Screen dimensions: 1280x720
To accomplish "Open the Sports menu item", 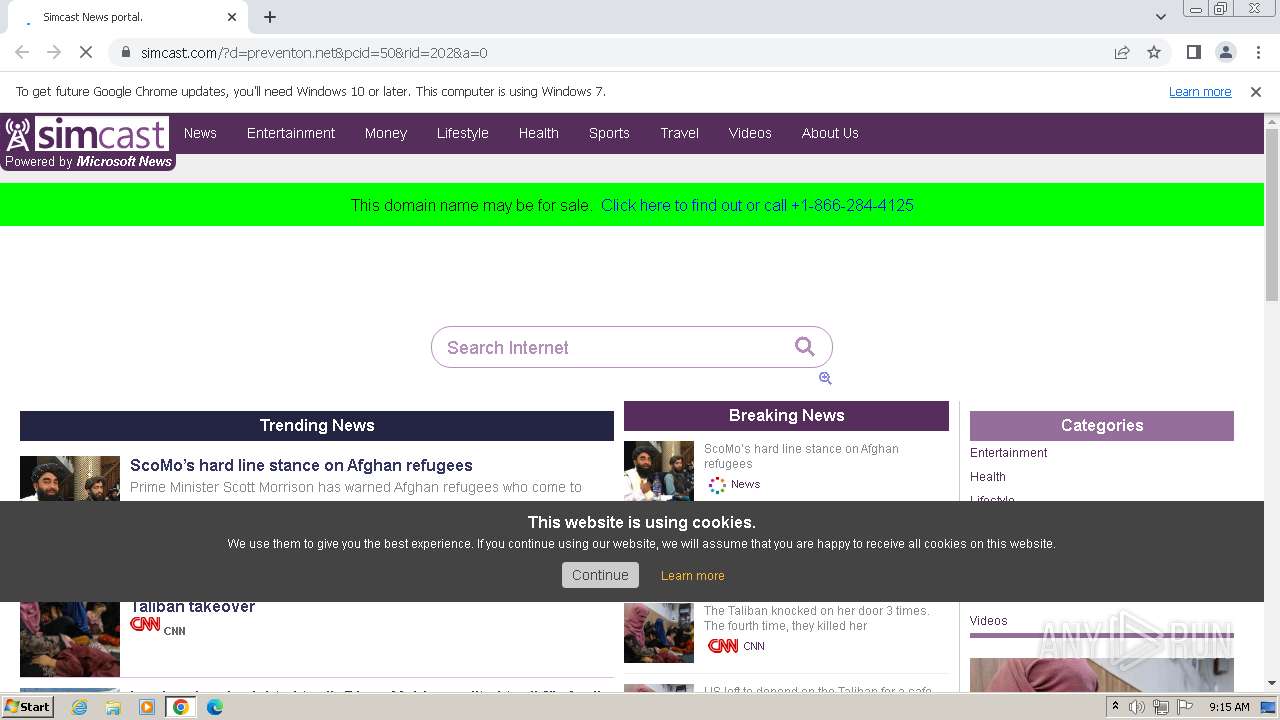I will click(x=609, y=133).
